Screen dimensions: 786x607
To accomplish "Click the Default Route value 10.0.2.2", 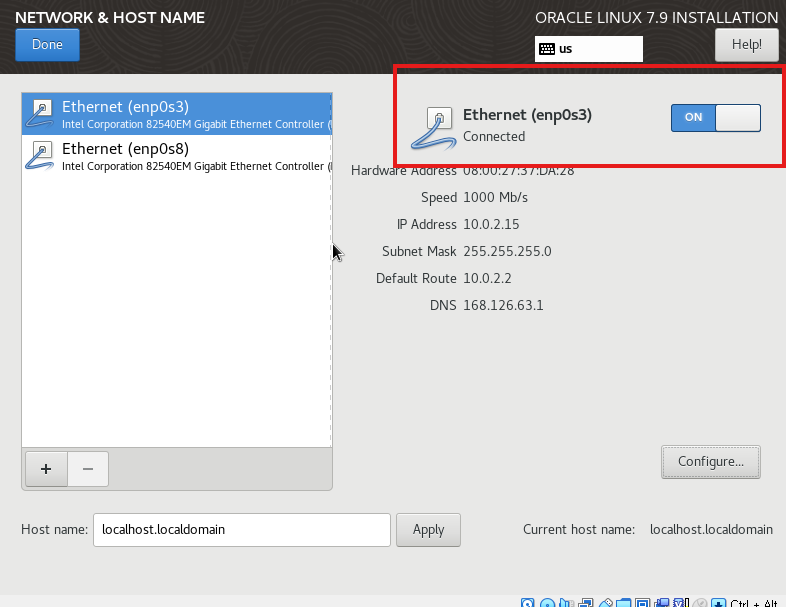I will point(487,278).
